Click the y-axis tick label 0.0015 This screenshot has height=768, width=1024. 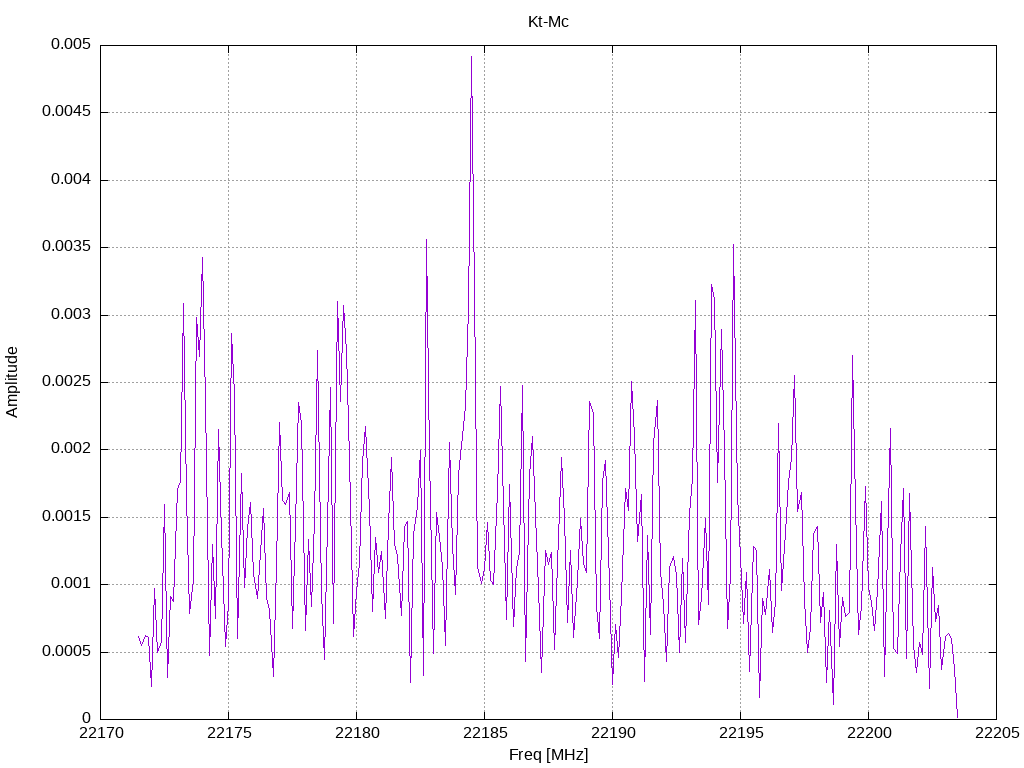pyautogui.click(x=66, y=517)
